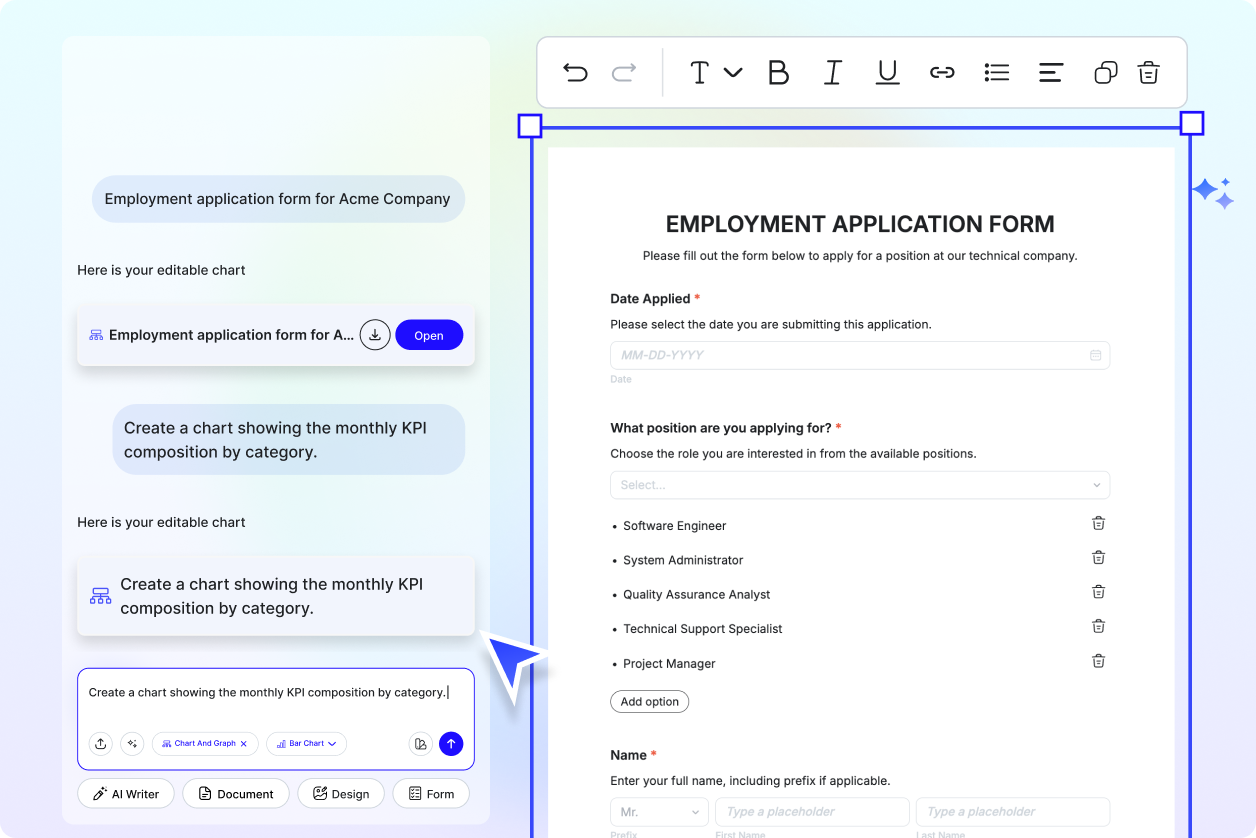Image resolution: width=1256 pixels, height=838 pixels.
Task: Open the Employment application form card
Action: 429,335
